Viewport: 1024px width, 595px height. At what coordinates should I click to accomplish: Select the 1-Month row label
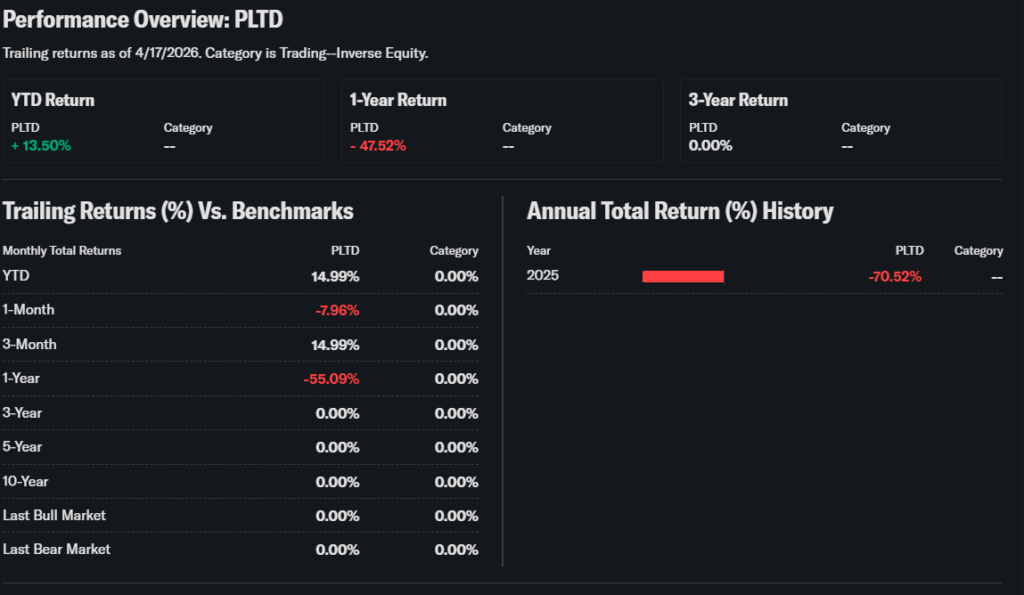coord(29,310)
